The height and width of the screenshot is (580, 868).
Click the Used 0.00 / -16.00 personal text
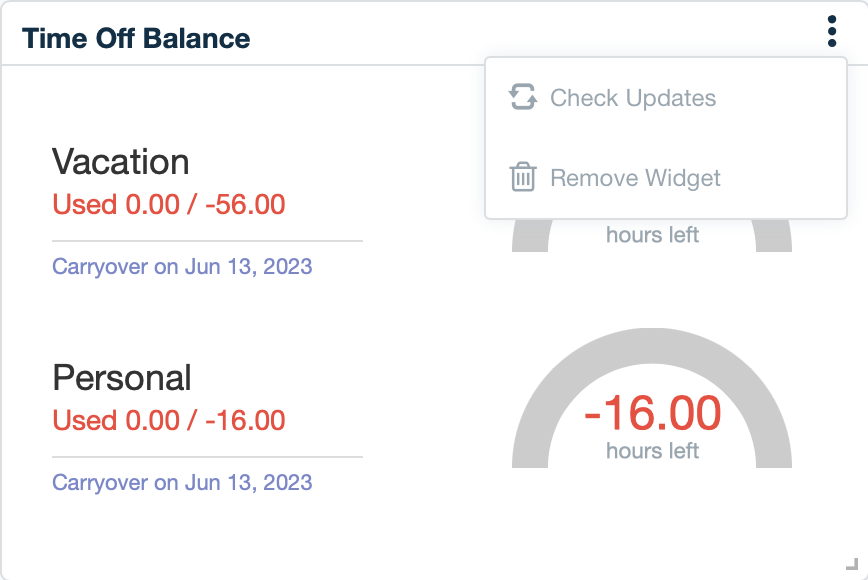pyautogui.click(x=168, y=420)
